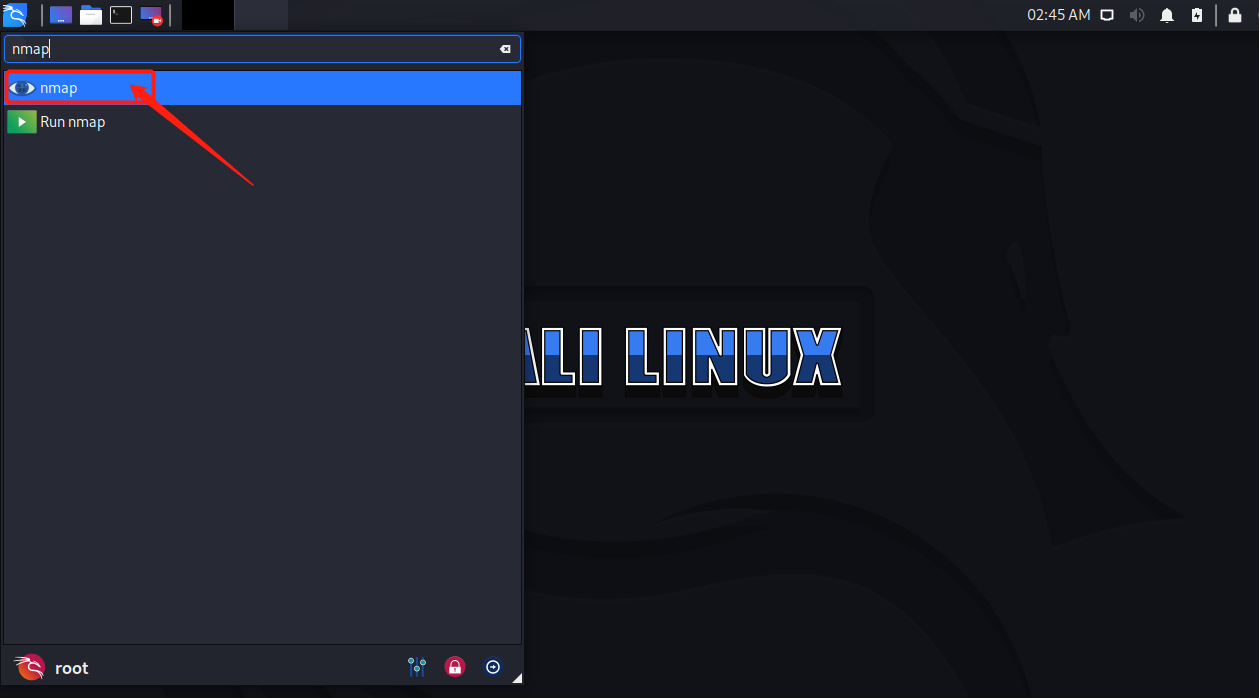
Task: Click the panel lock screen padlock
Action: 1235,15
